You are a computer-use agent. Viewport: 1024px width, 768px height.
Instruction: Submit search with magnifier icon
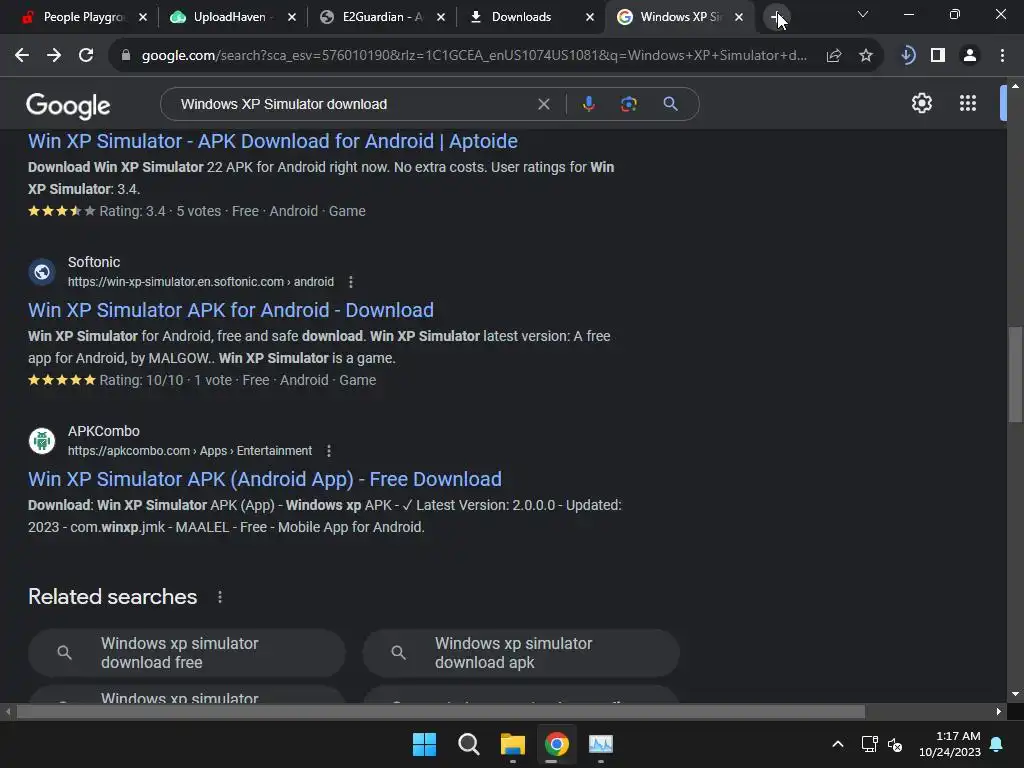click(670, 104)
